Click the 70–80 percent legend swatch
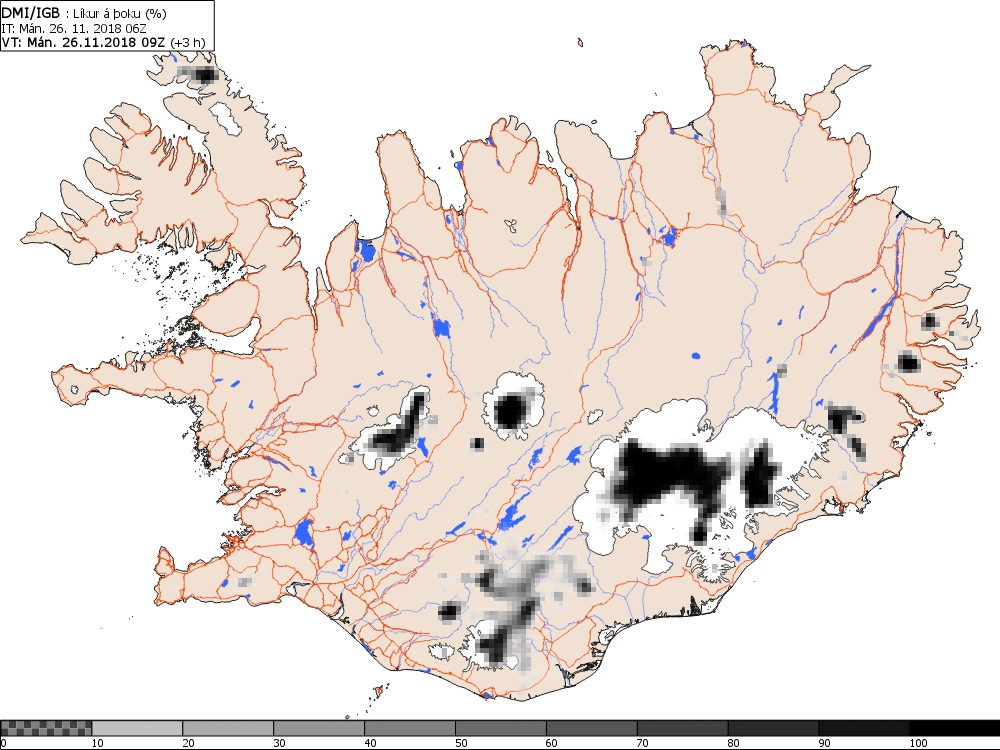The height and width of the screenshot is (750, 1000). (682, 728)
